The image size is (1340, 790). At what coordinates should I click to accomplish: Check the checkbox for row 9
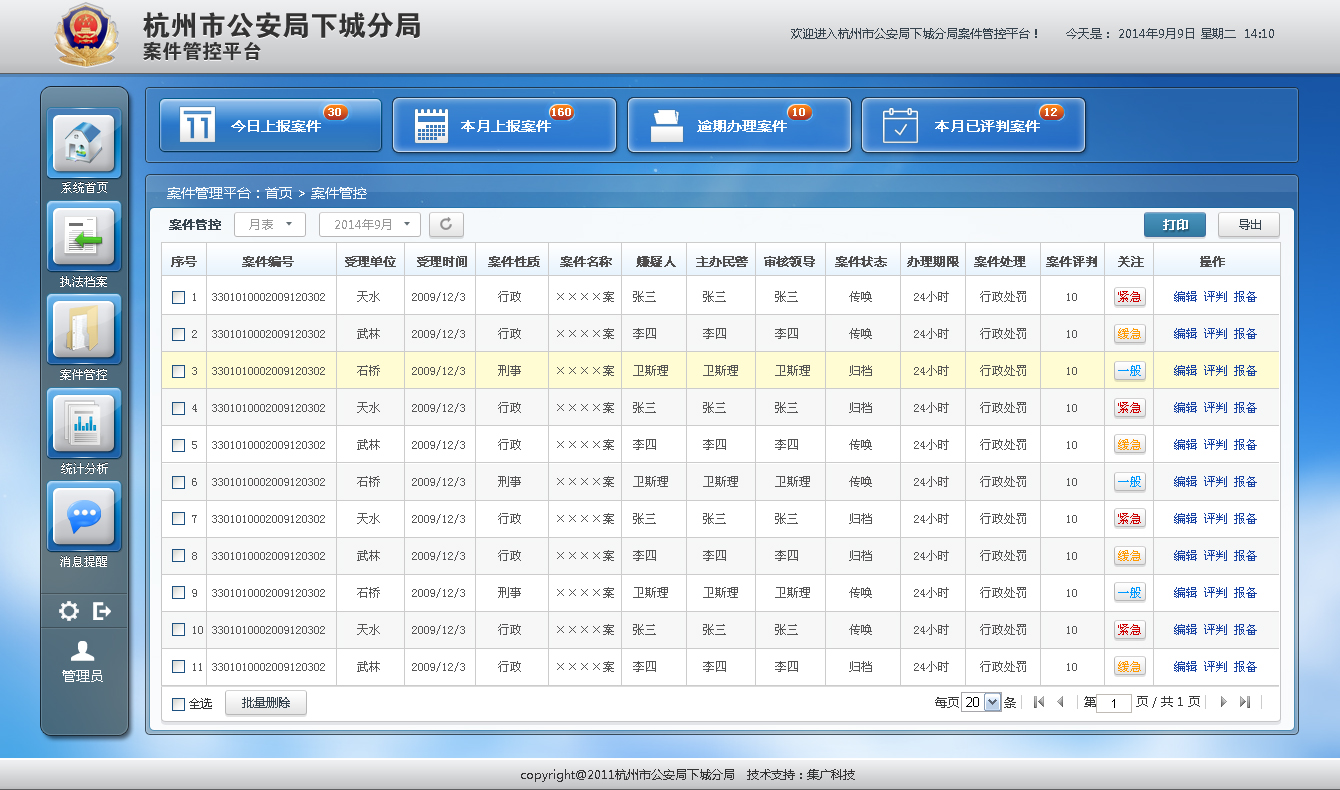coord(178,593)
